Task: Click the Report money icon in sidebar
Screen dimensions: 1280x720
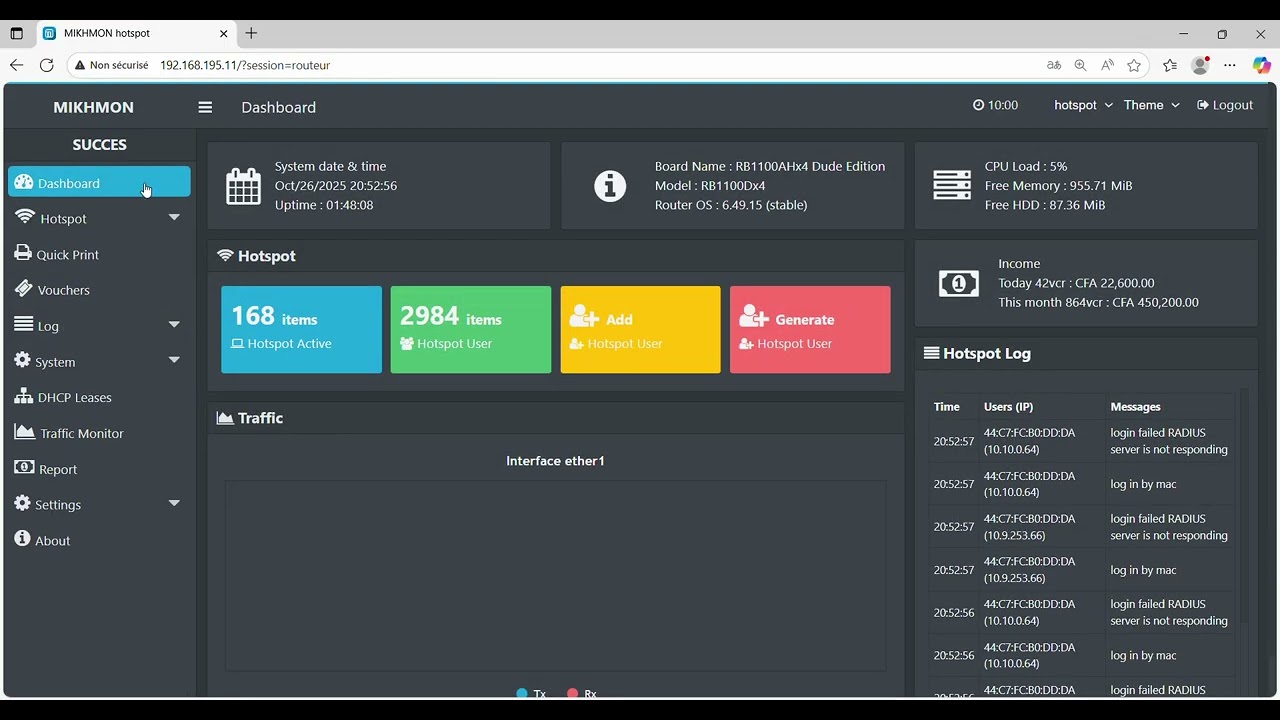Action: [24, 467]
